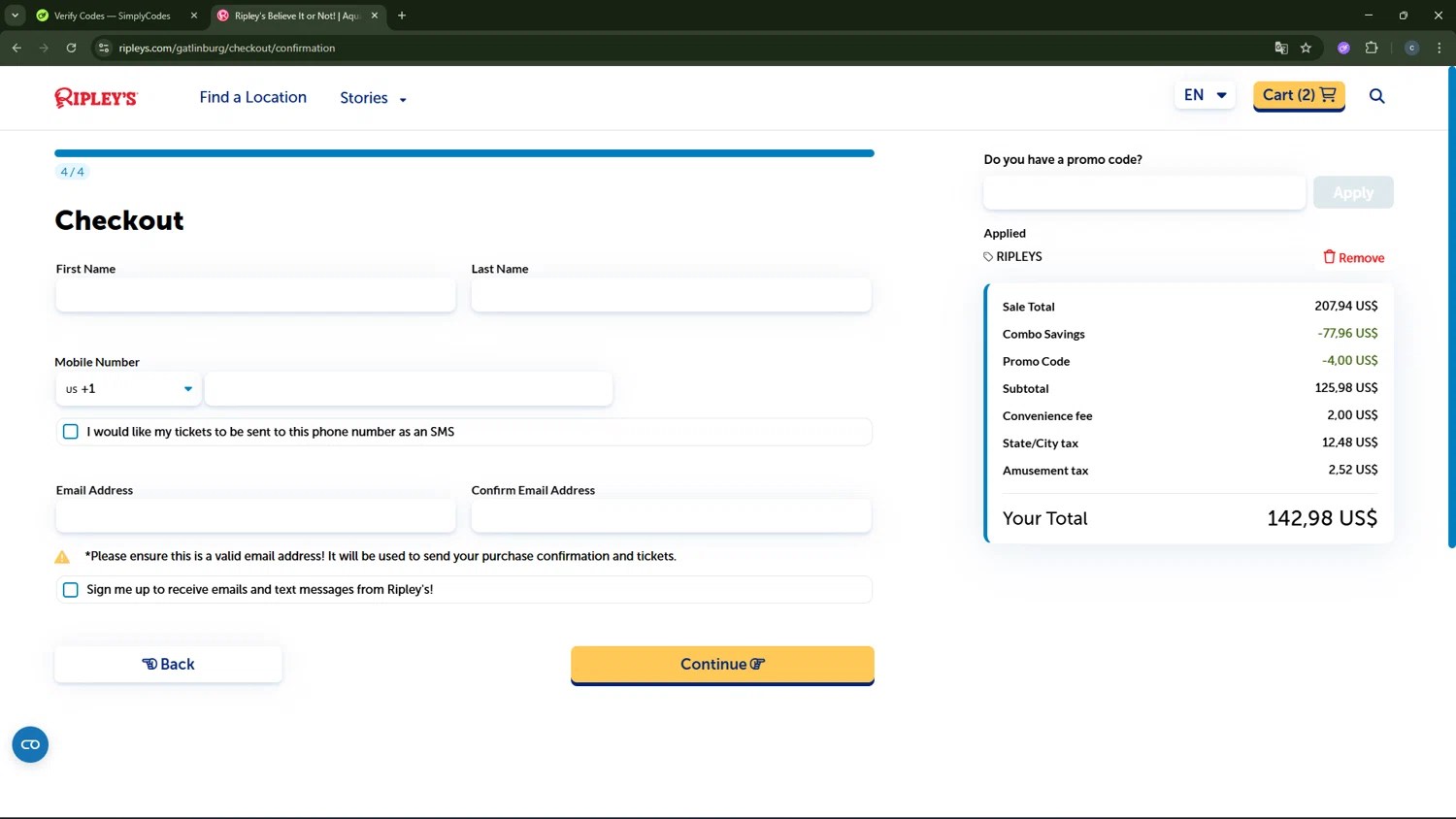Go back in browser history
Screen dimensions: 1456x819
click(17, 48)
